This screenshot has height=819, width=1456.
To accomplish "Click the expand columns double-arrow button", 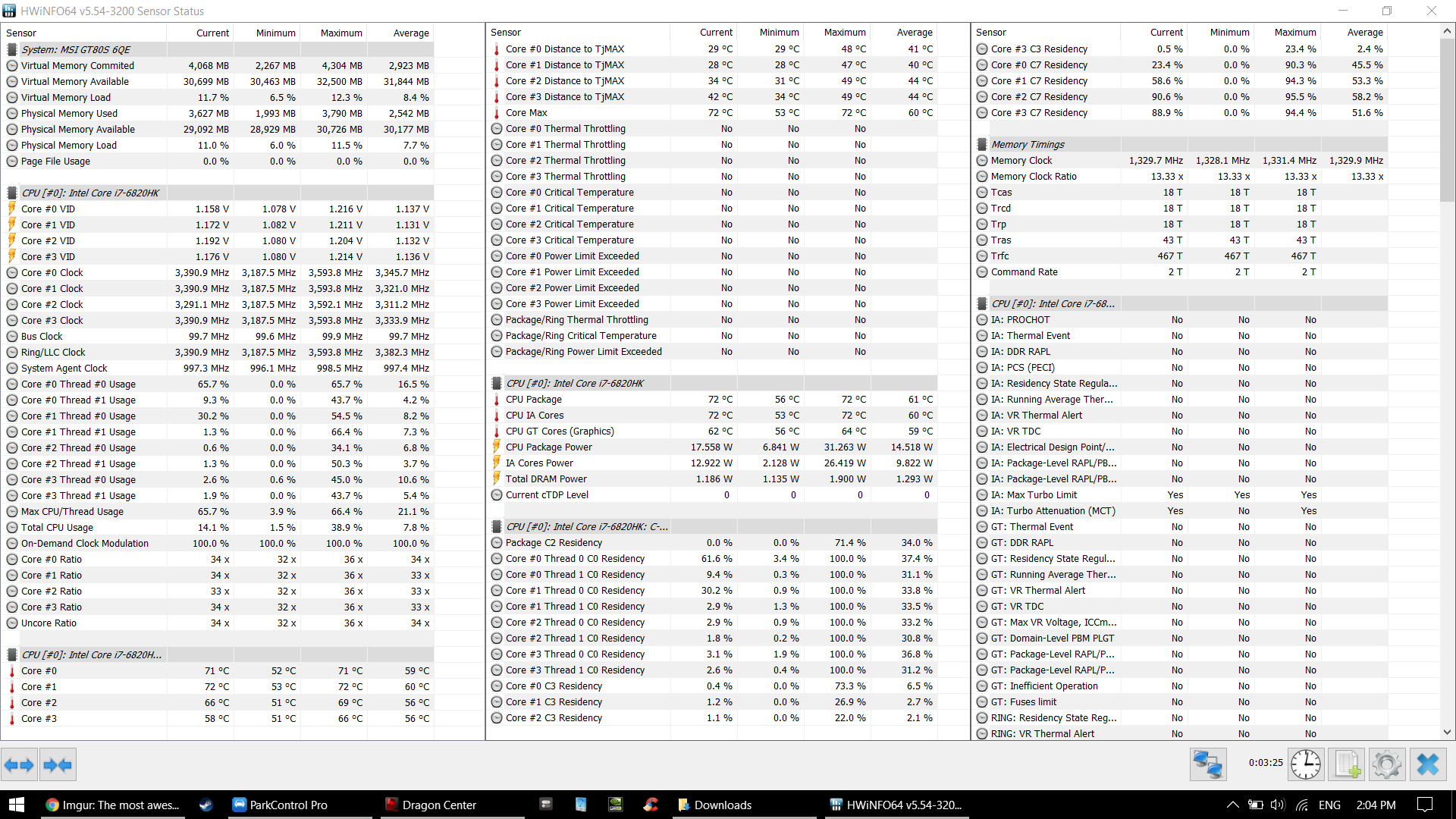I will pyautogui.click(x=19, y=765).
